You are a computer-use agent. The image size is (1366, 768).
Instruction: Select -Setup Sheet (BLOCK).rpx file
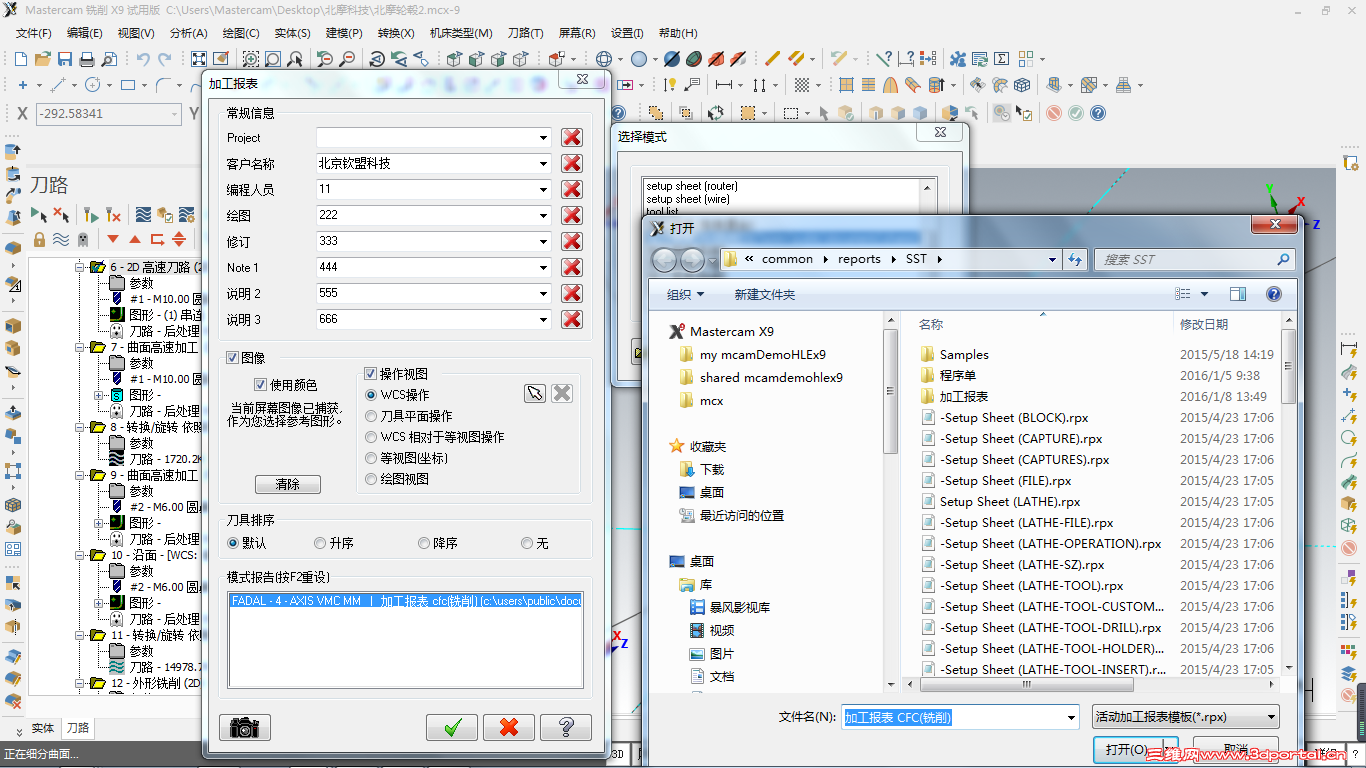tap(1013, 417)
